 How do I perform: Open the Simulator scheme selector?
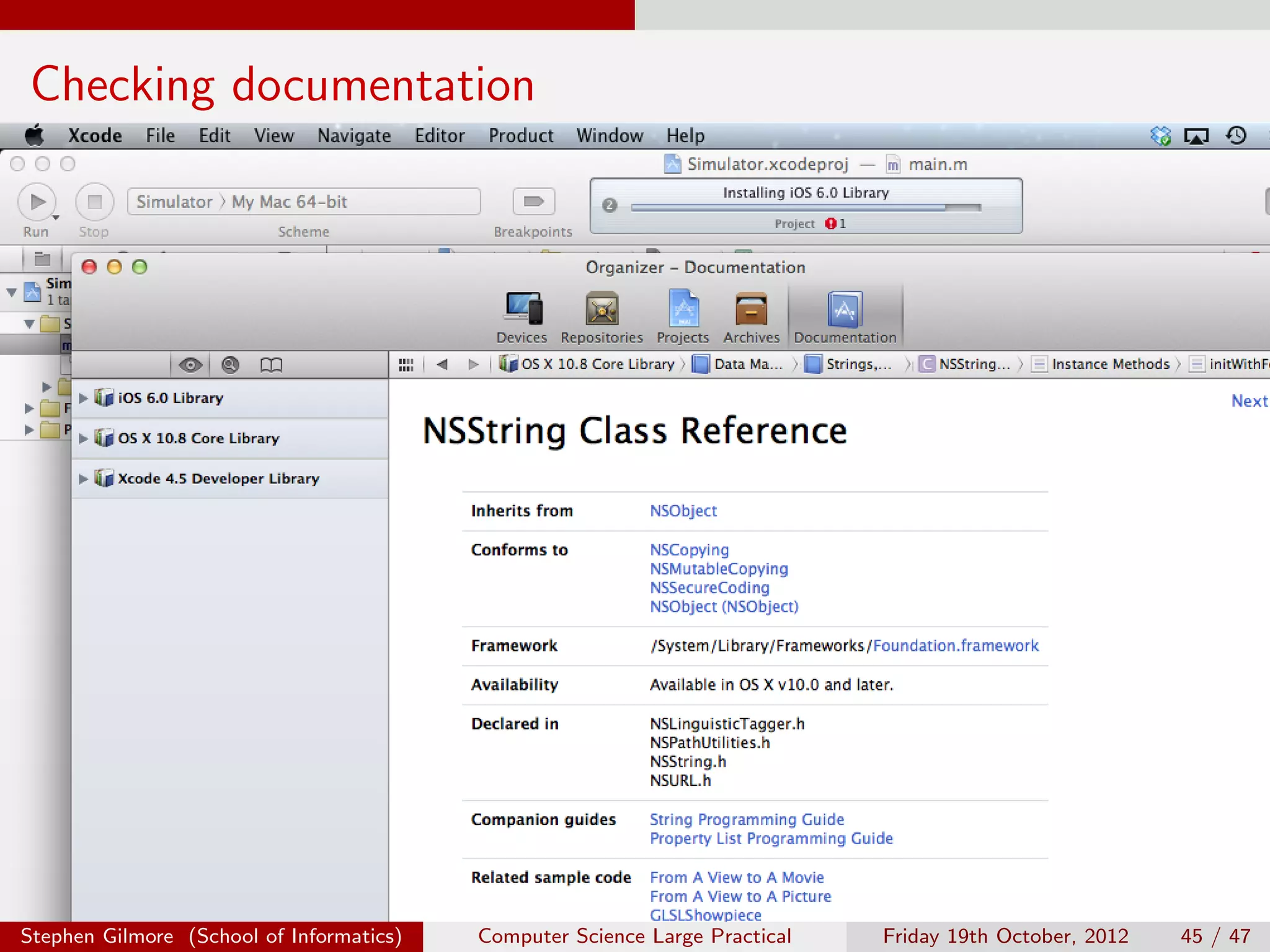pyautogui.click(x=174, y=202)
